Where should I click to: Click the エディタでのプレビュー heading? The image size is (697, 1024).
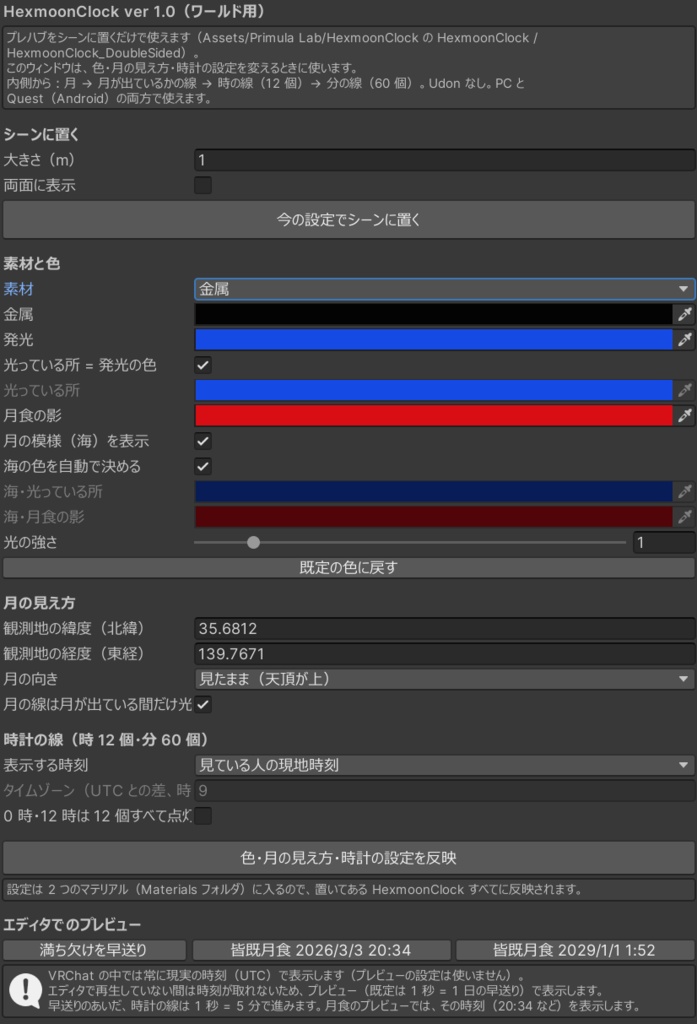72,925
